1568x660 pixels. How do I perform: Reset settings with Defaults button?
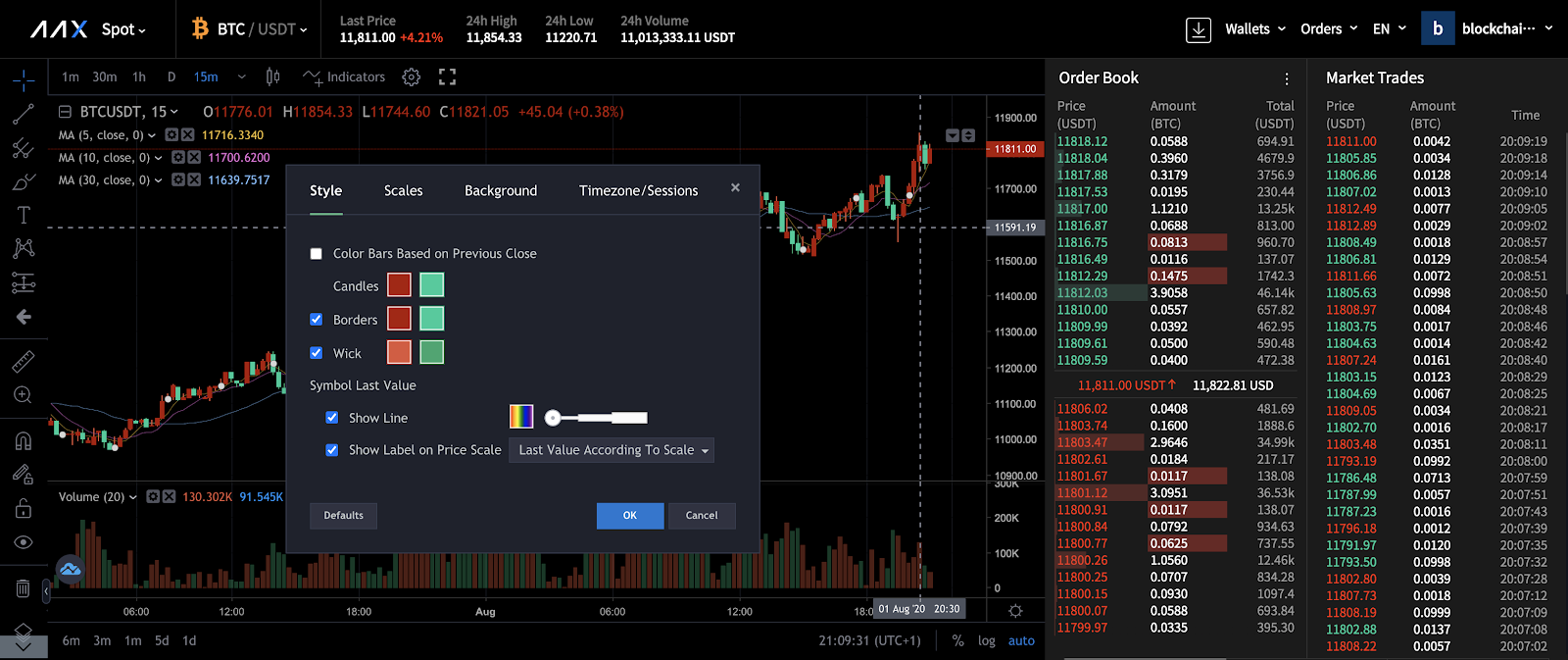(344, 516)
